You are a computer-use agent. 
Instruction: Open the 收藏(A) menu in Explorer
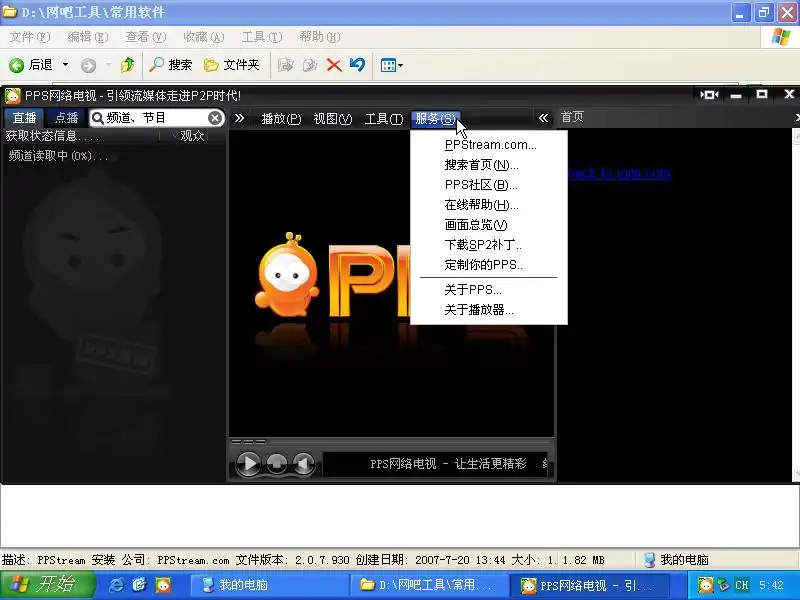tap(204, 37)
